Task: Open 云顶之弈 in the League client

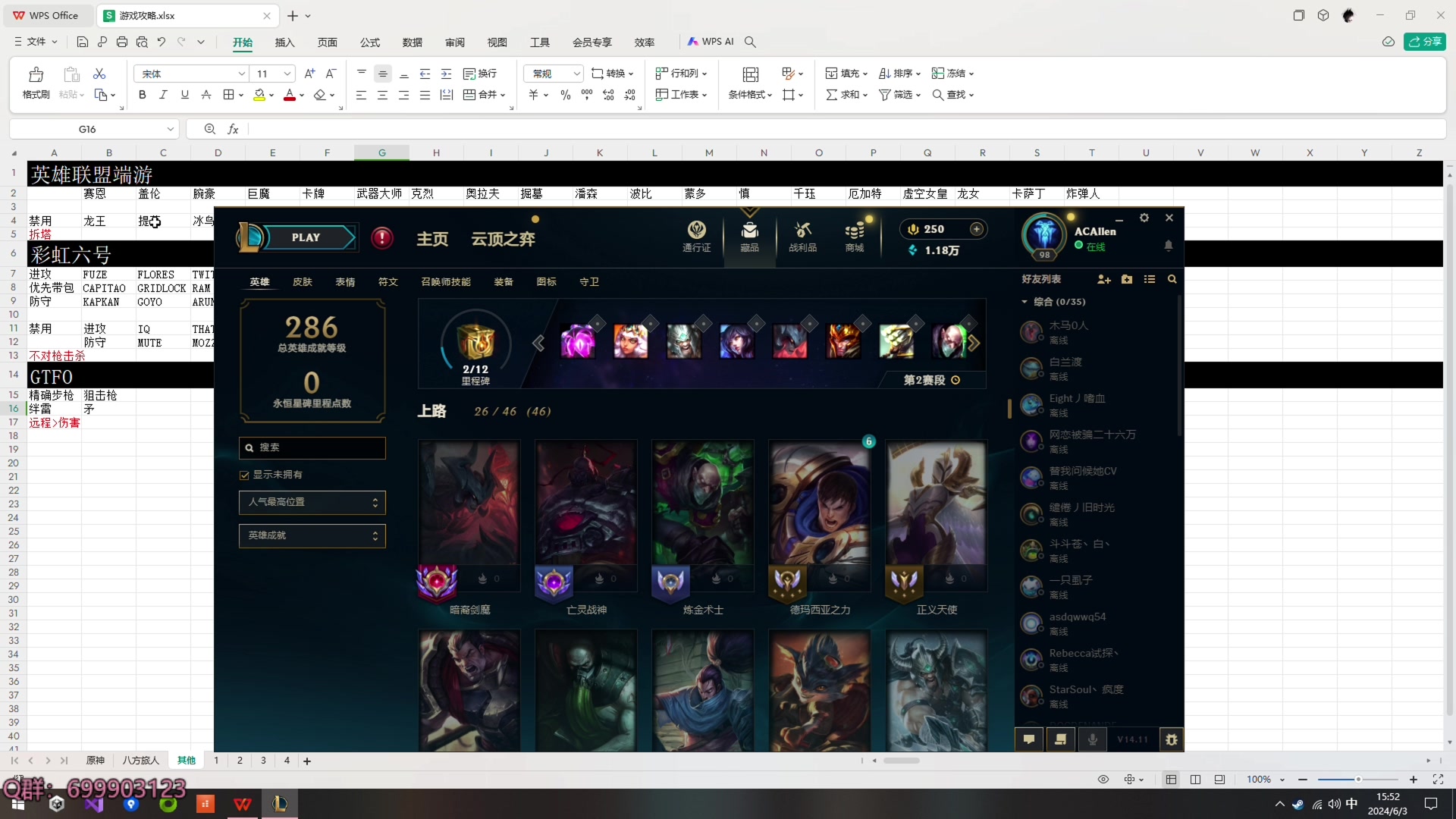Action: [x=503, y=239]
